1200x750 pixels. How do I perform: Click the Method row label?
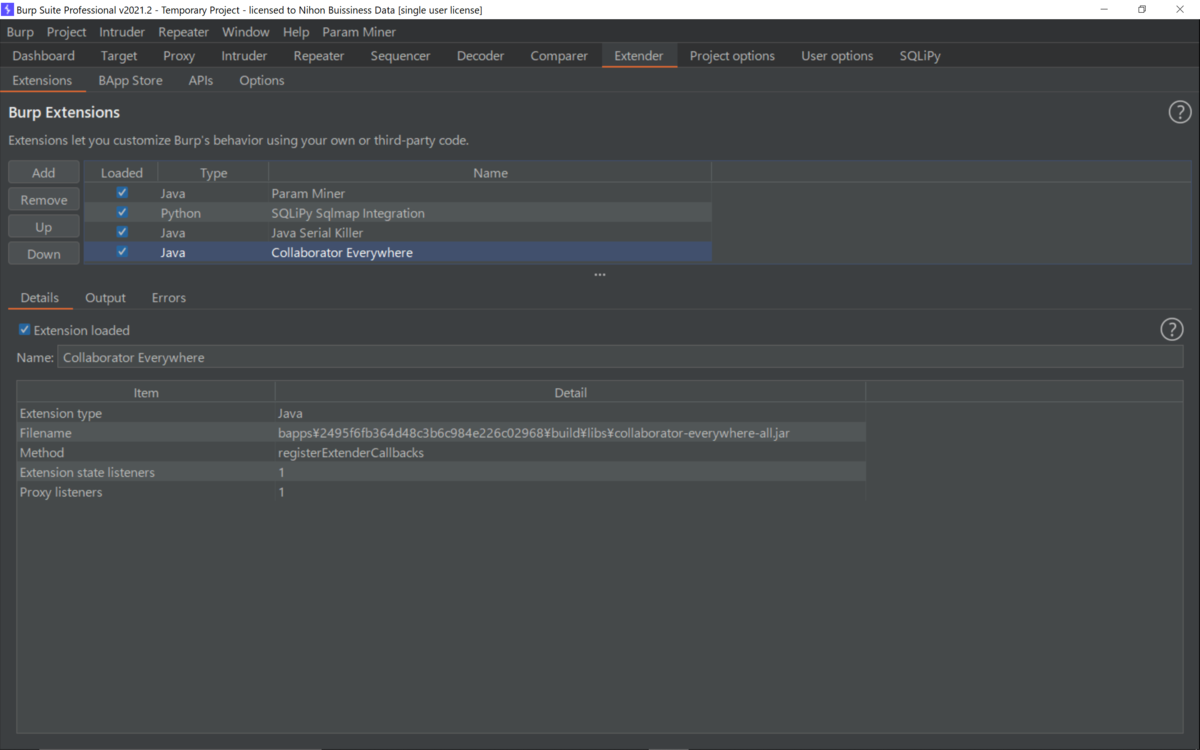42,452
